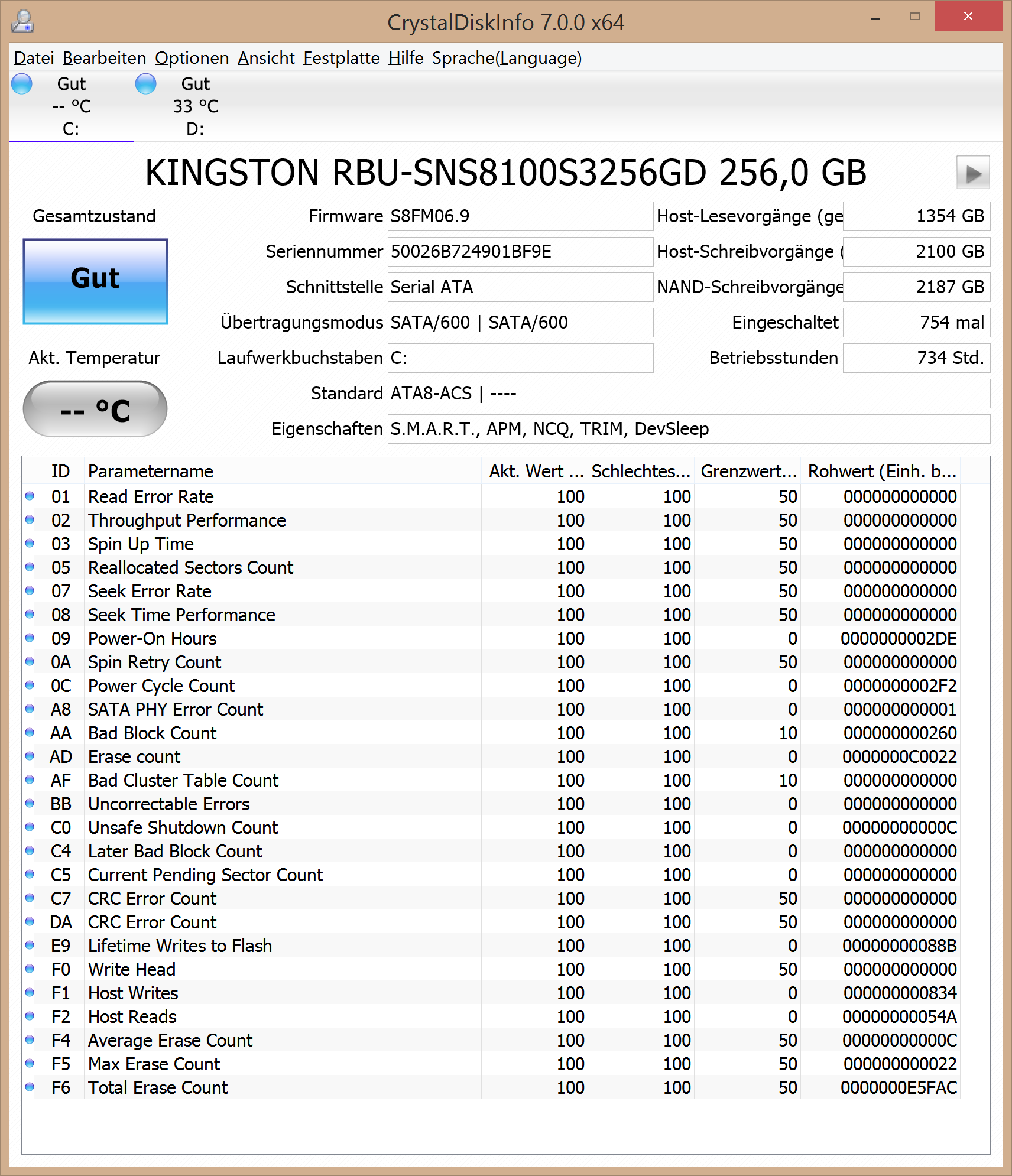Viewport: 1012px width, 1176px height.
Task: Click the Standard ATA8-ACS field
Action: point(689,394)
